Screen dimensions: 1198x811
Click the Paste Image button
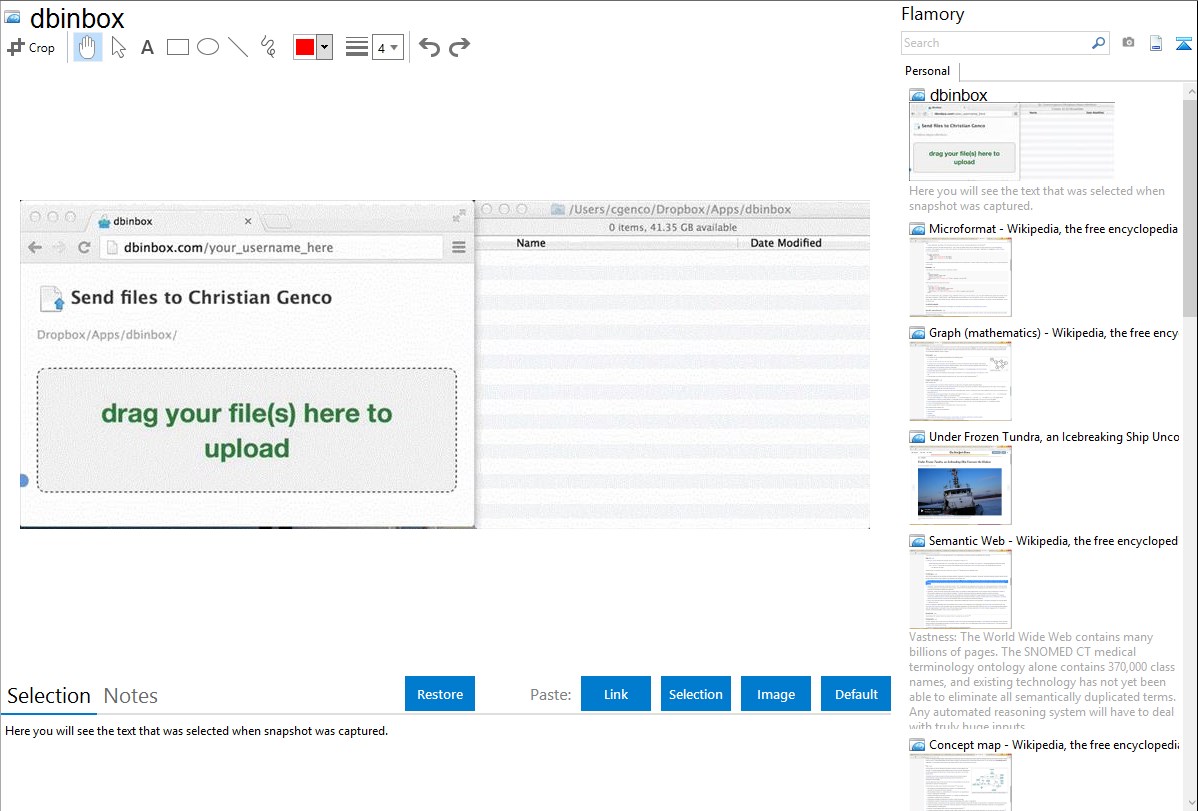pyautogui.click(x=775, y=694)
